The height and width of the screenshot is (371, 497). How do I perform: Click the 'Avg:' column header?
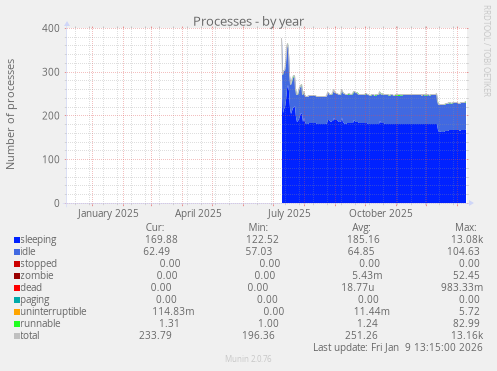pos(361,227)
